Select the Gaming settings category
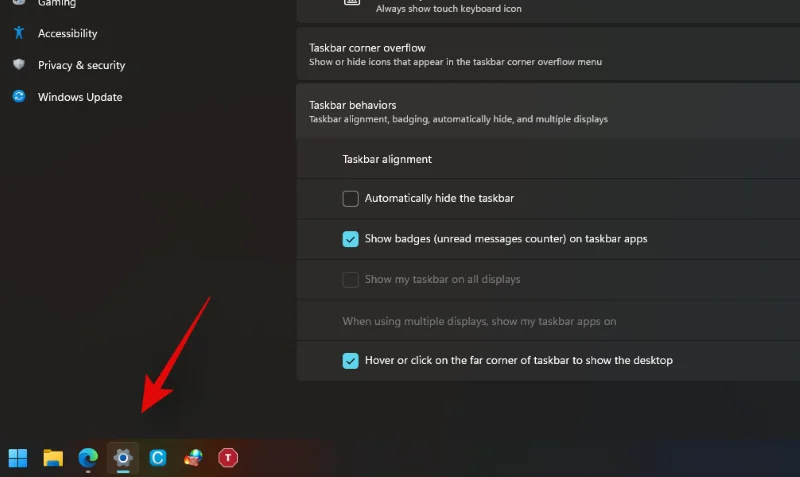Image resolution: width=800 pixels, height=477 pixels. point(57,3)
